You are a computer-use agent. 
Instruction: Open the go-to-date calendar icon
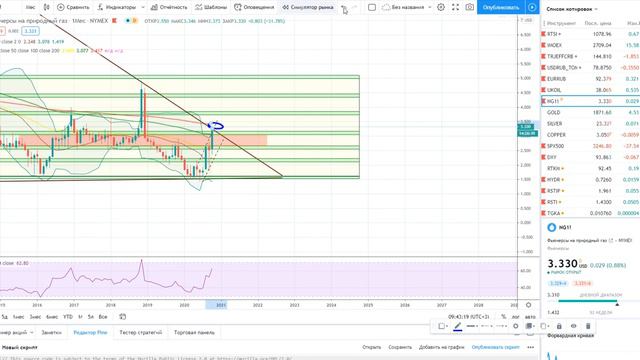(x=122, y=317)
